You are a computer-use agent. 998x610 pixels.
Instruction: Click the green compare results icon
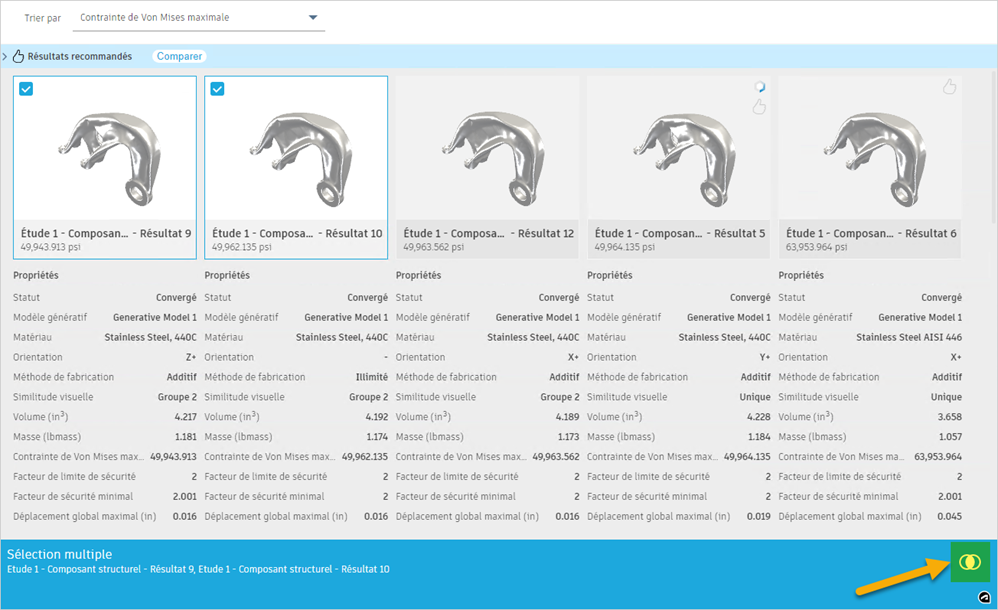tap(970, 562)
